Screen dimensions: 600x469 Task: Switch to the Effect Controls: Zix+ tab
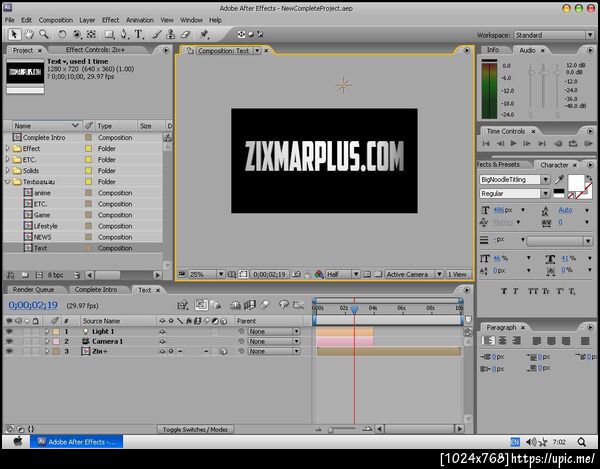95,50
